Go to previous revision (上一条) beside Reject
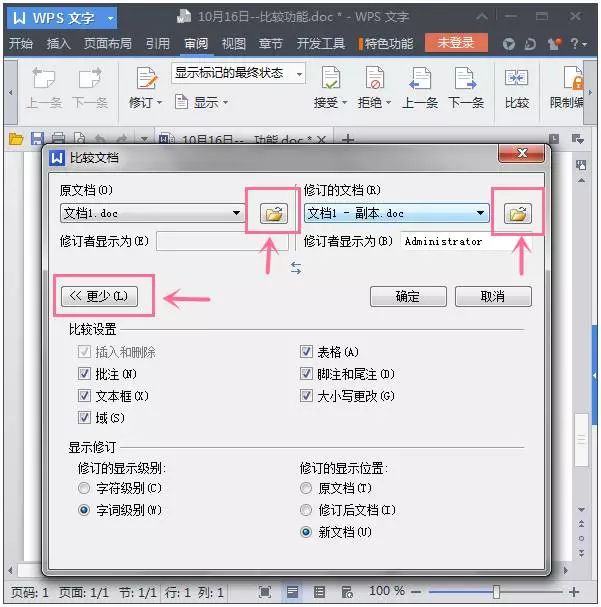 [420, 79]
